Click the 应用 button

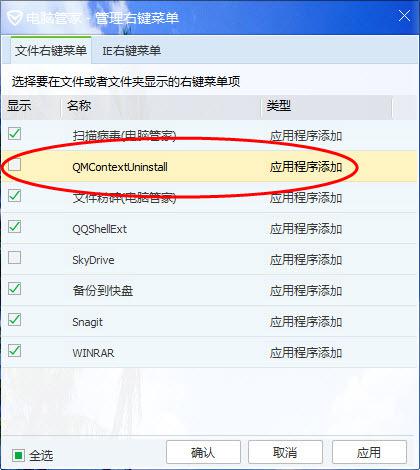coord(369,452)
